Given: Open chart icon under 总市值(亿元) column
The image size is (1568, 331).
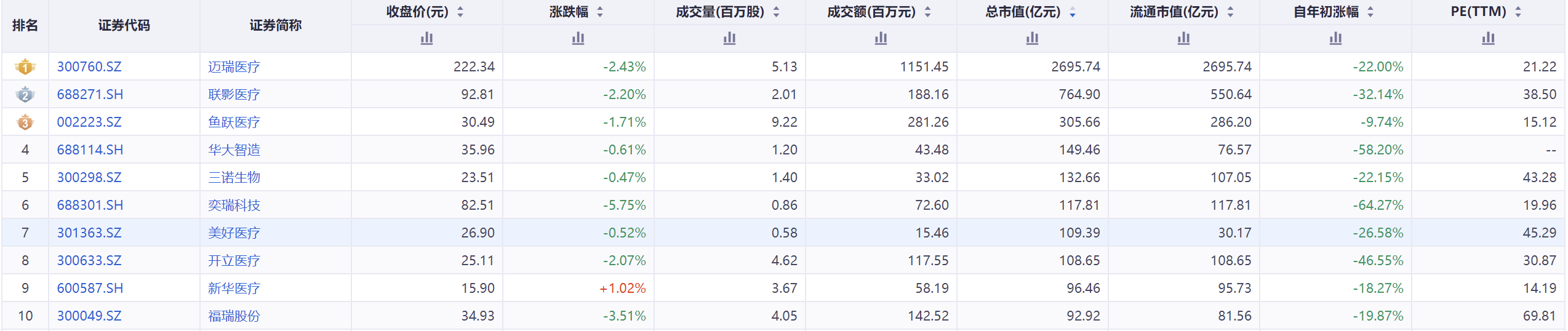Looking at the screenshot, I should (1032, 38).
